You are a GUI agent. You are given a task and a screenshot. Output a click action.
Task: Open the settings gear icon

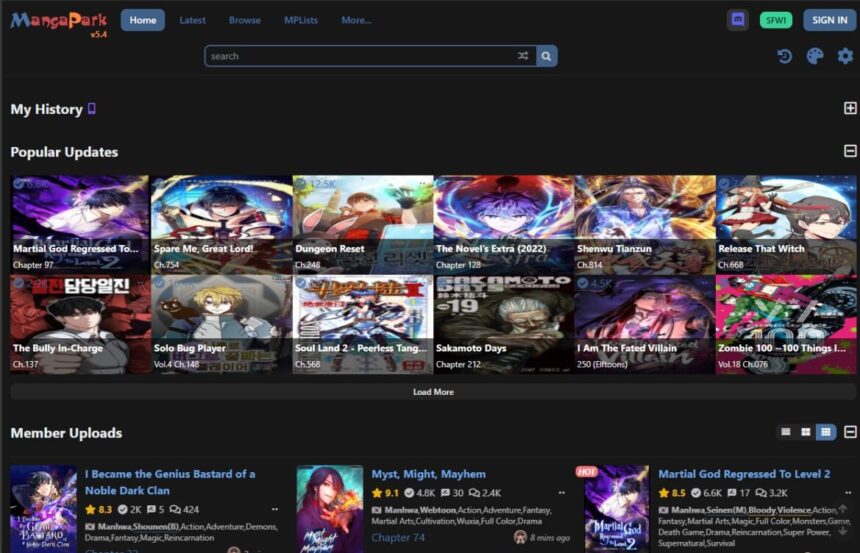pyautogui.click(x=845, y=56)
